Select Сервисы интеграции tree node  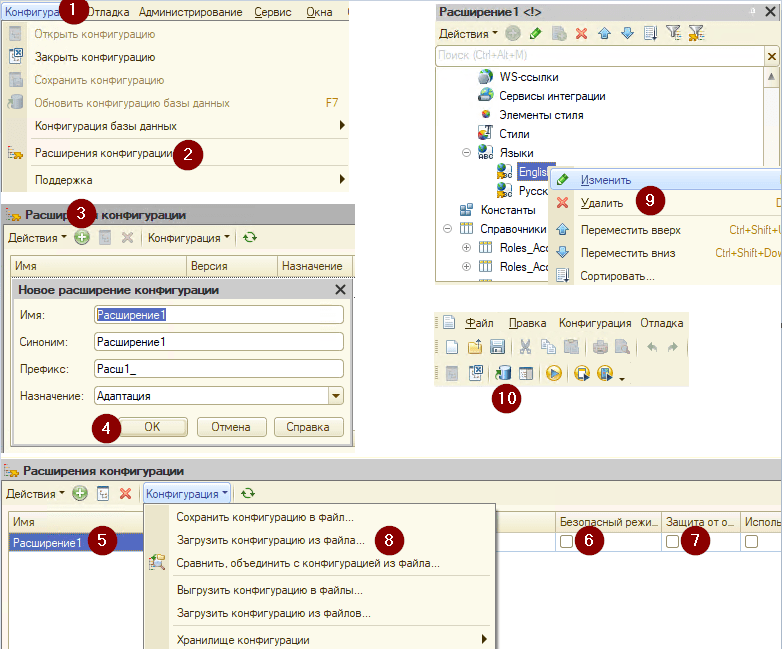[x=552, y=96]
